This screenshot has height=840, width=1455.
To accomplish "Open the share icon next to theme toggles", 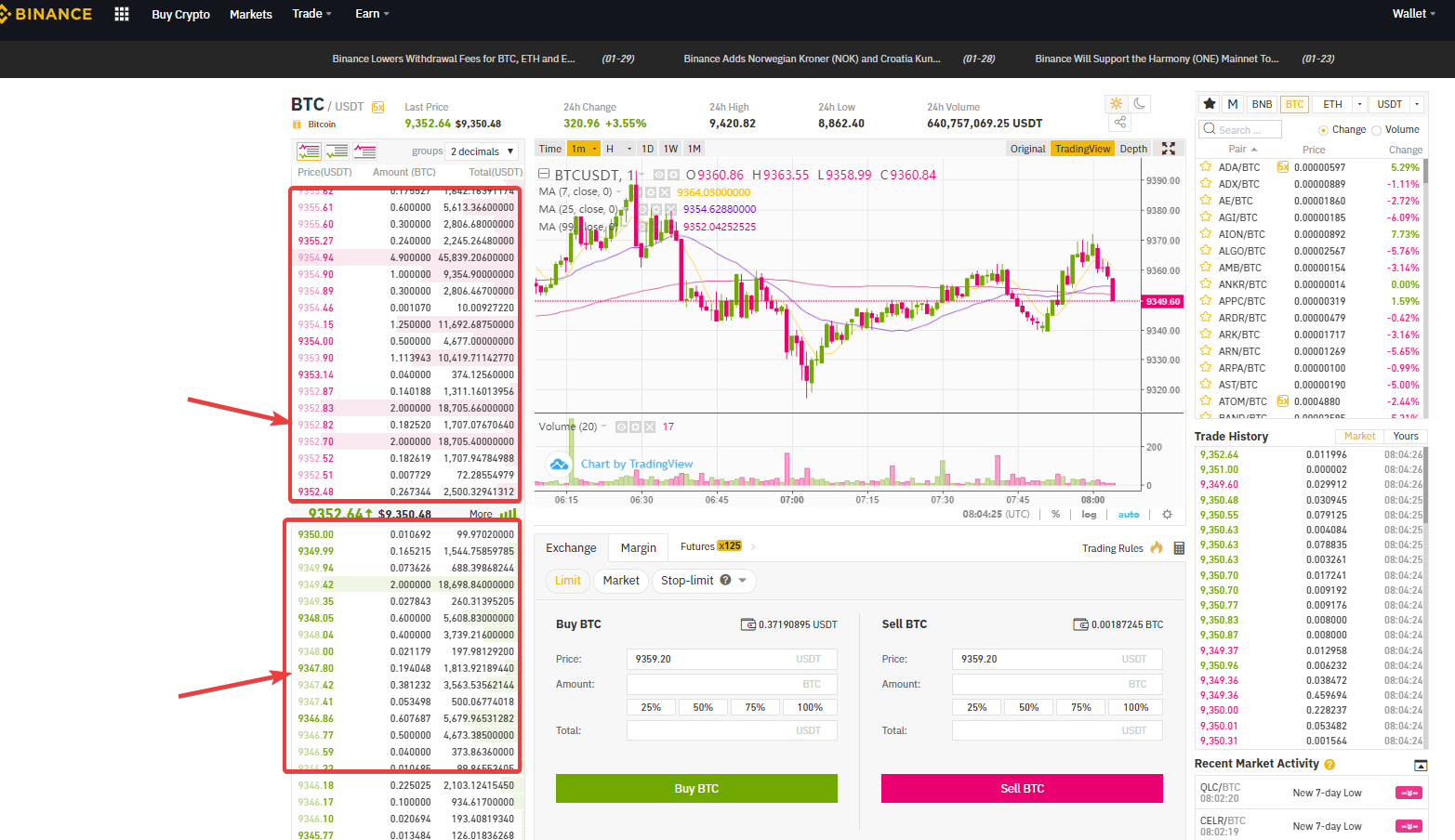I will click(1119, 122).
